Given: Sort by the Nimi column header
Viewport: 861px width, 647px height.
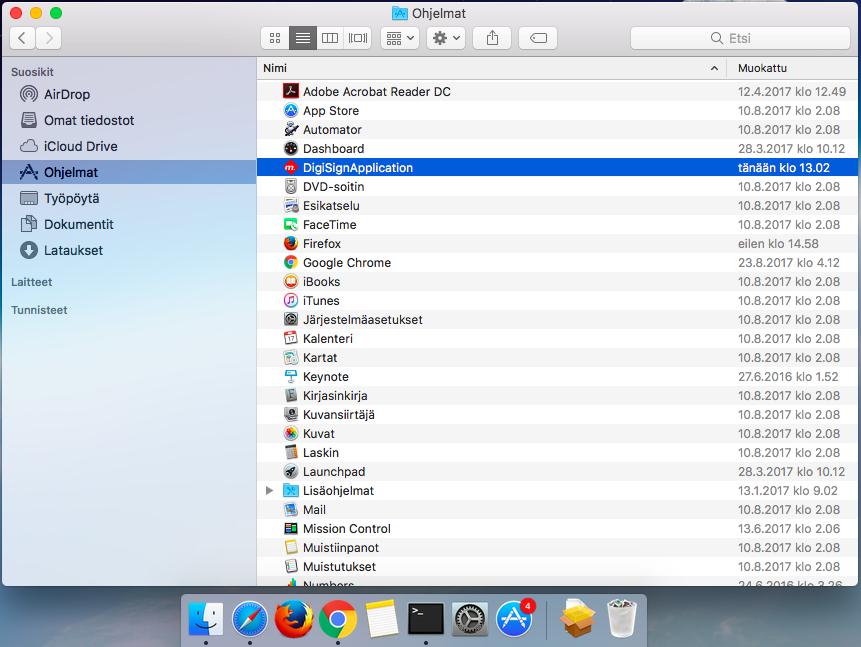Looking at the screenshot, I should click(x=491, y=68).
